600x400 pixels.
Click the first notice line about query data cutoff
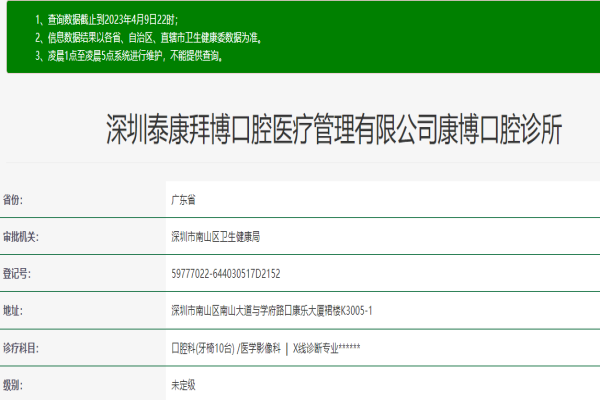[x=125, y=20]
